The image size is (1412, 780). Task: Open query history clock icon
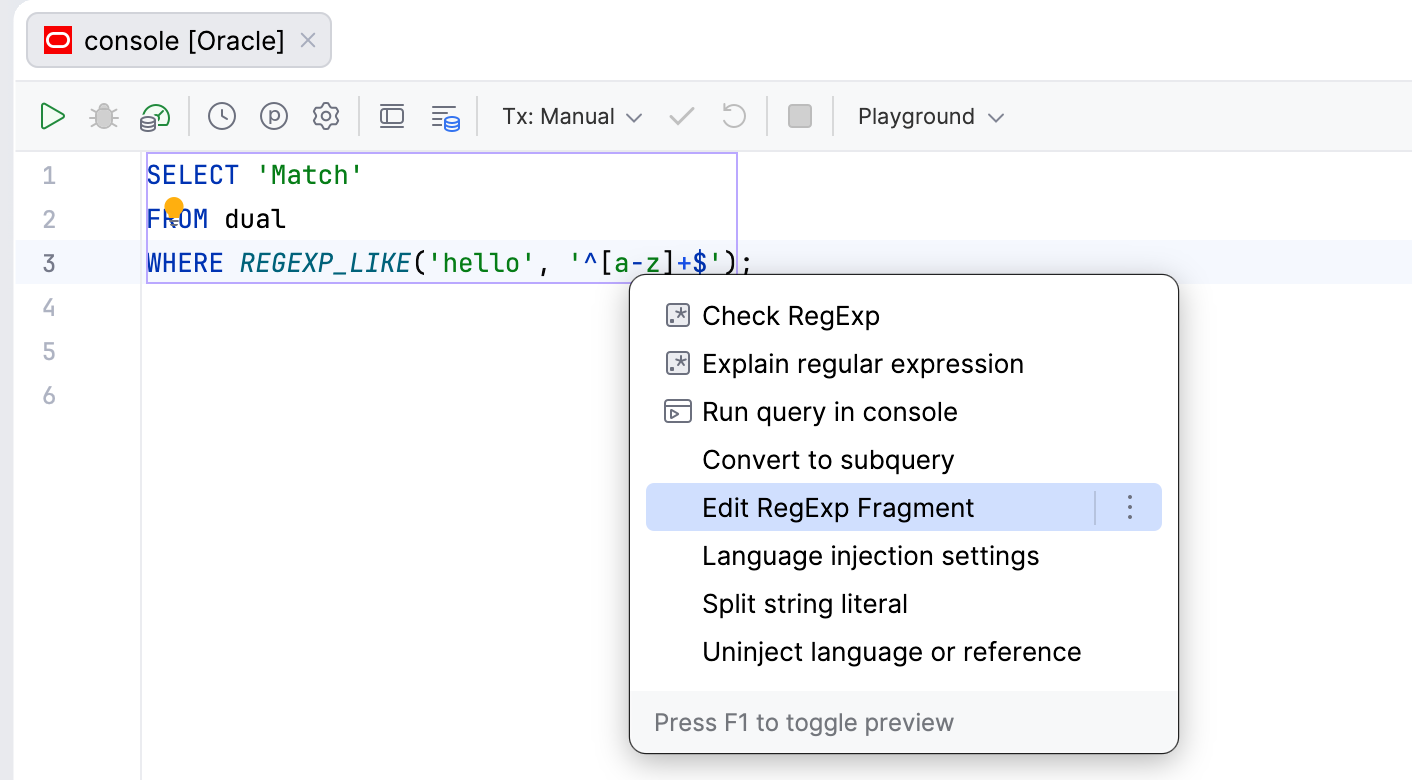pos(222,117)
